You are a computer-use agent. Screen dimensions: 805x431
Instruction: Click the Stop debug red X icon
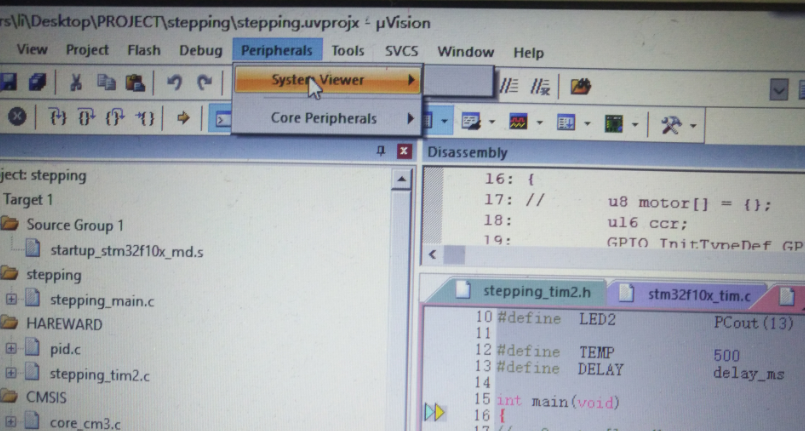click(17, 118)
